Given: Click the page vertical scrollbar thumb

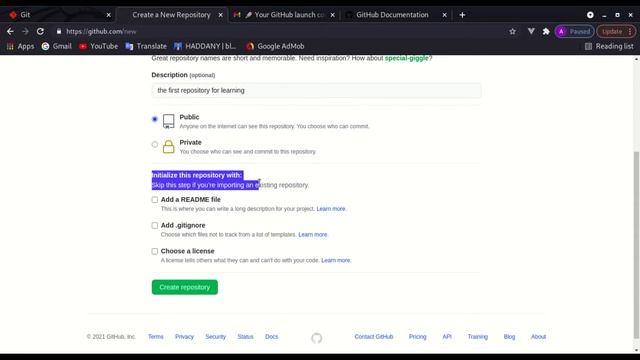Looking at the screenshot, I should (636, 245).
